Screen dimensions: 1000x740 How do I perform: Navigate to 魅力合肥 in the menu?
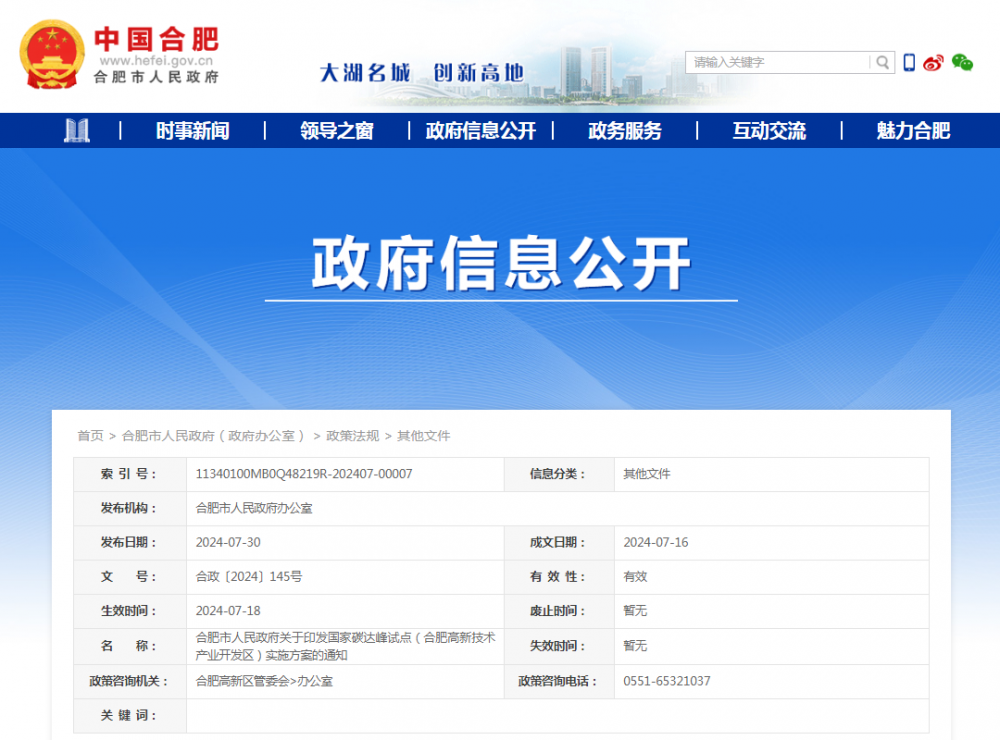pos(912,131)
